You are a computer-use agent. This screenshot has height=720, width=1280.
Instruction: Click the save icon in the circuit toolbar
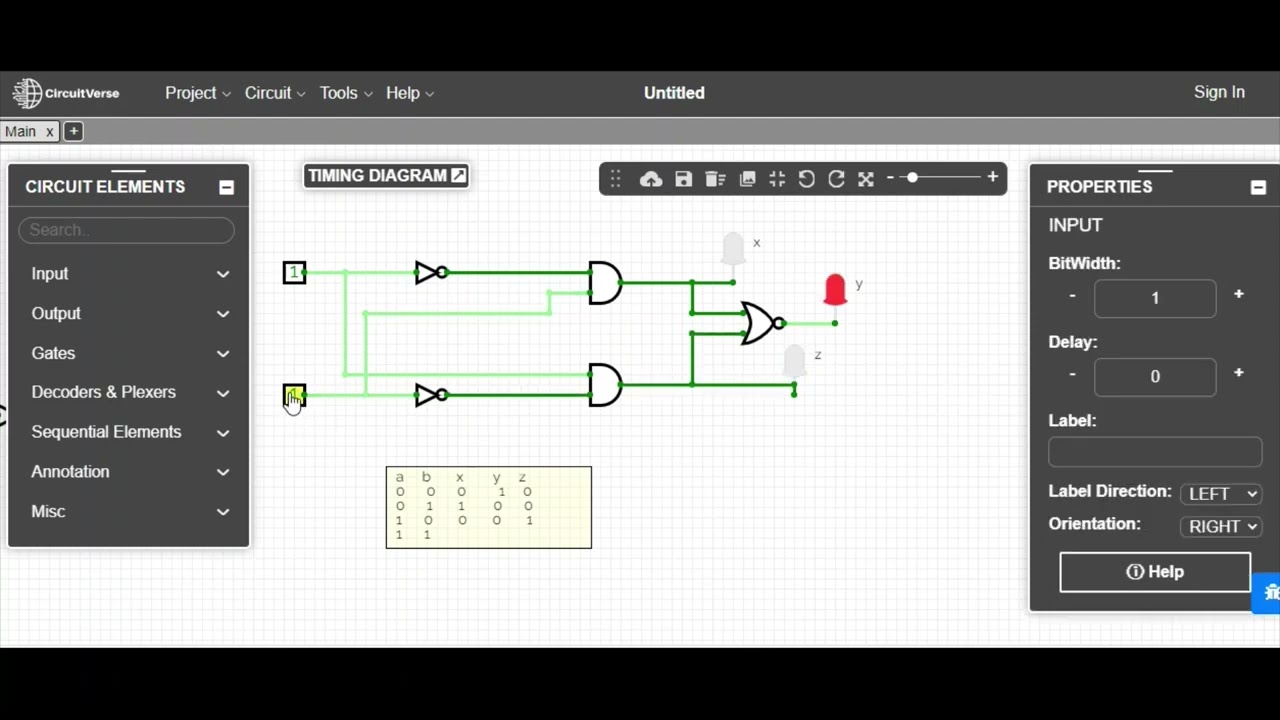pos(683,178)
